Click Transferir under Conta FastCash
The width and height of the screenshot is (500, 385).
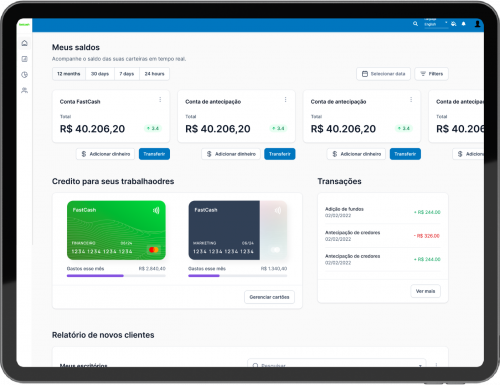point(154,154)
